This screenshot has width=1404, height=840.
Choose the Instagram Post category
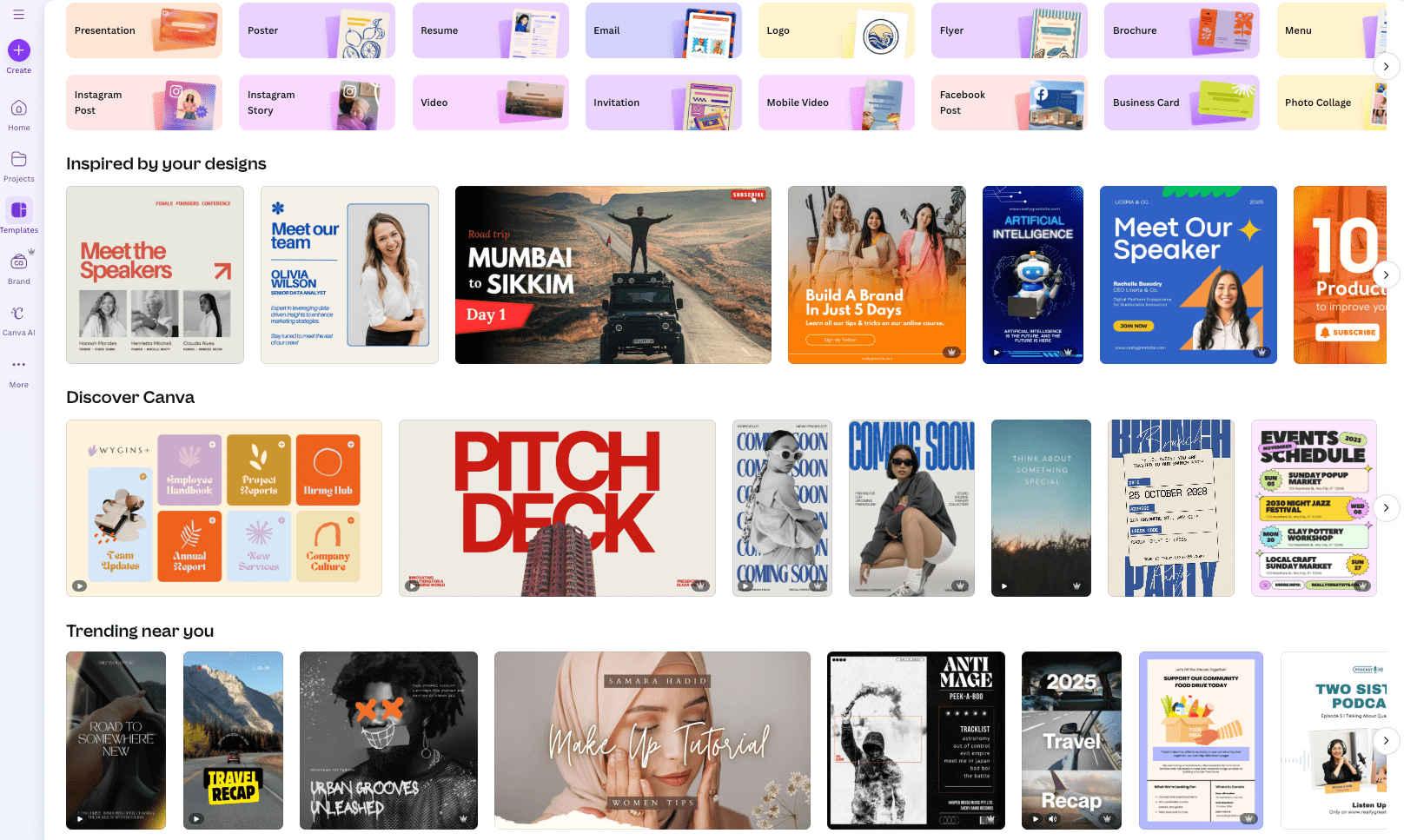tap(143, 102)
